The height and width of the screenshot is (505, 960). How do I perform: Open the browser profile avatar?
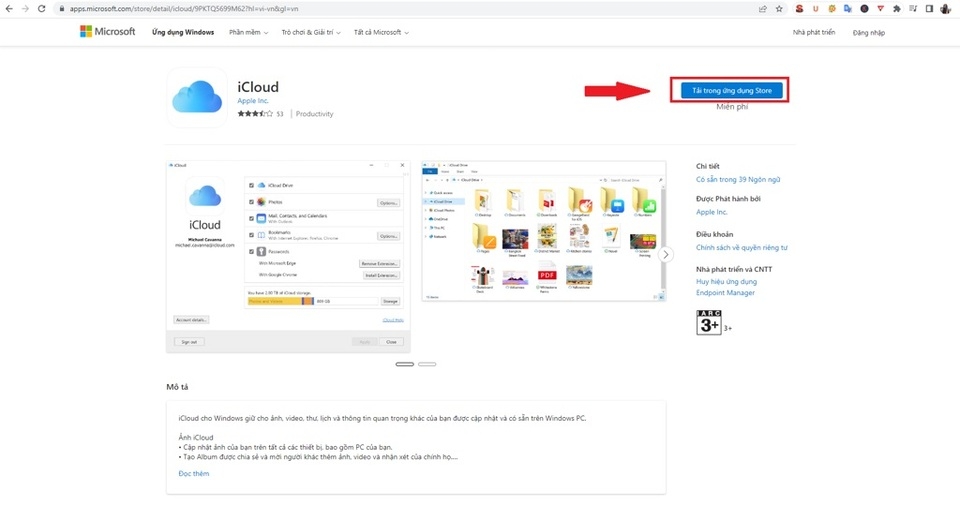click(x=945, y=9)
